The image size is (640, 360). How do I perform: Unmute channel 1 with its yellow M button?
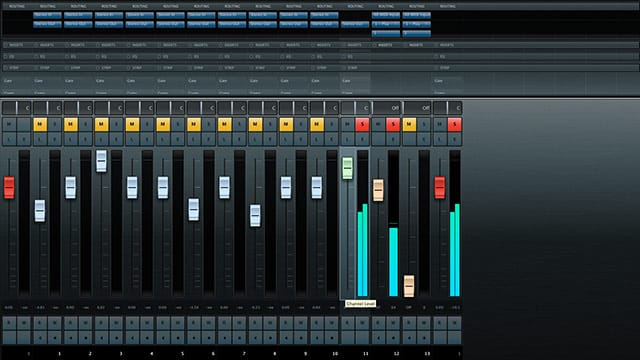pyautogui.click(x=40, y=124)
